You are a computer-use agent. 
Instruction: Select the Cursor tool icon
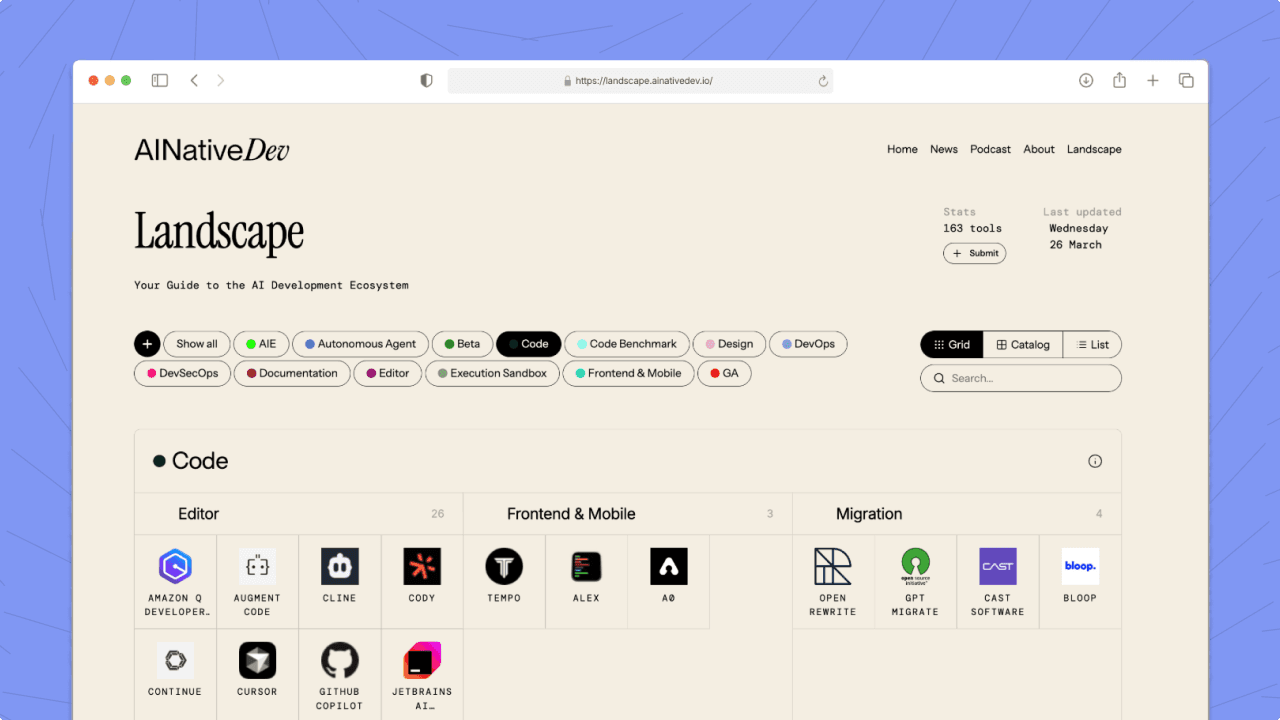tap(257, 660)
